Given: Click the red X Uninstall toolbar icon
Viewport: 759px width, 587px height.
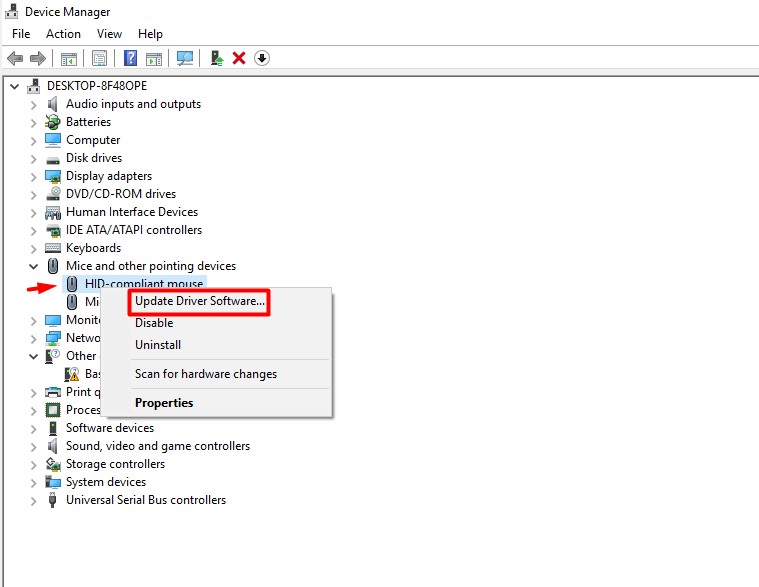Looking at the screenshot, I should click(x=239, y=59).
